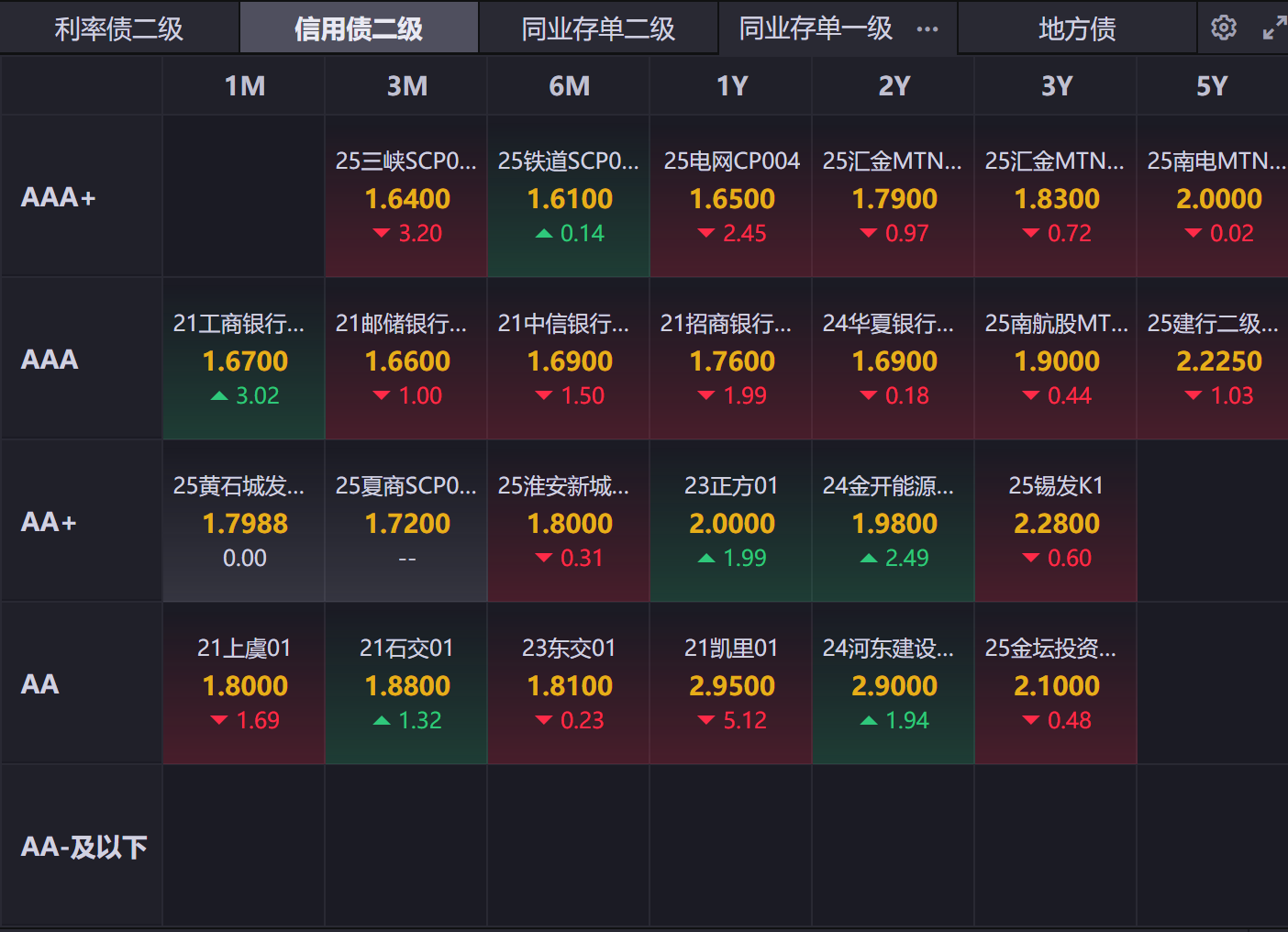Open 25黄石城发 bond cell at 1.7988
This screenshot has width=1288, height=932.
(244, 522)
